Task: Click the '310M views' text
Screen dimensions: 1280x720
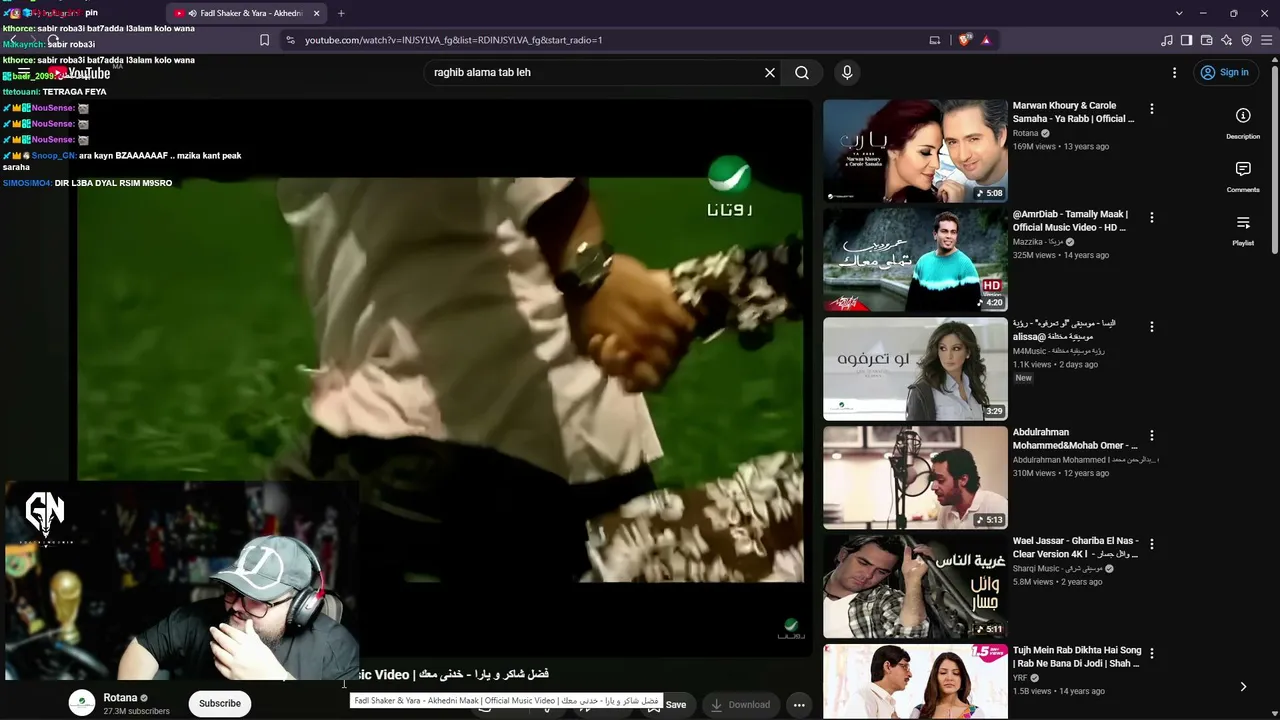Action: click(x=1035, y=473)
